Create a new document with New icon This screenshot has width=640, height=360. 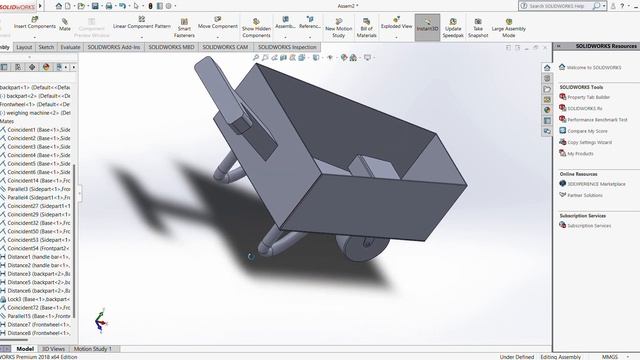click(68, 6)
